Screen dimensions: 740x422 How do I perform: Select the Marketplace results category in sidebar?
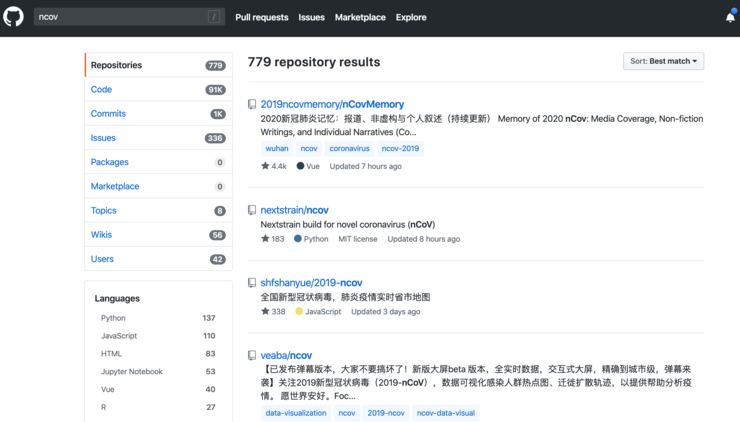click(159, 186)
